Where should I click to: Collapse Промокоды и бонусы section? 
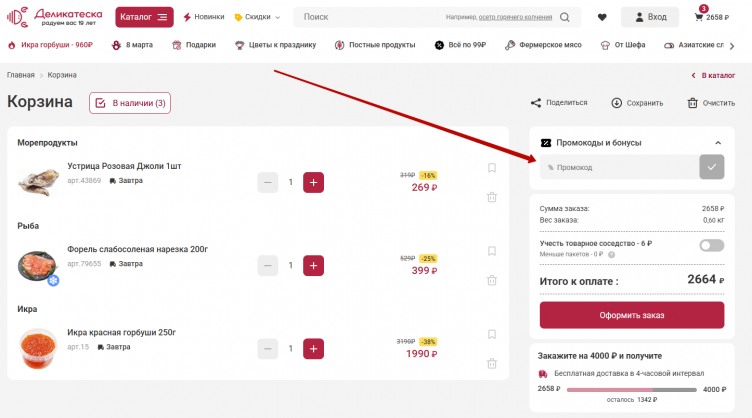[x=717, y=143]
